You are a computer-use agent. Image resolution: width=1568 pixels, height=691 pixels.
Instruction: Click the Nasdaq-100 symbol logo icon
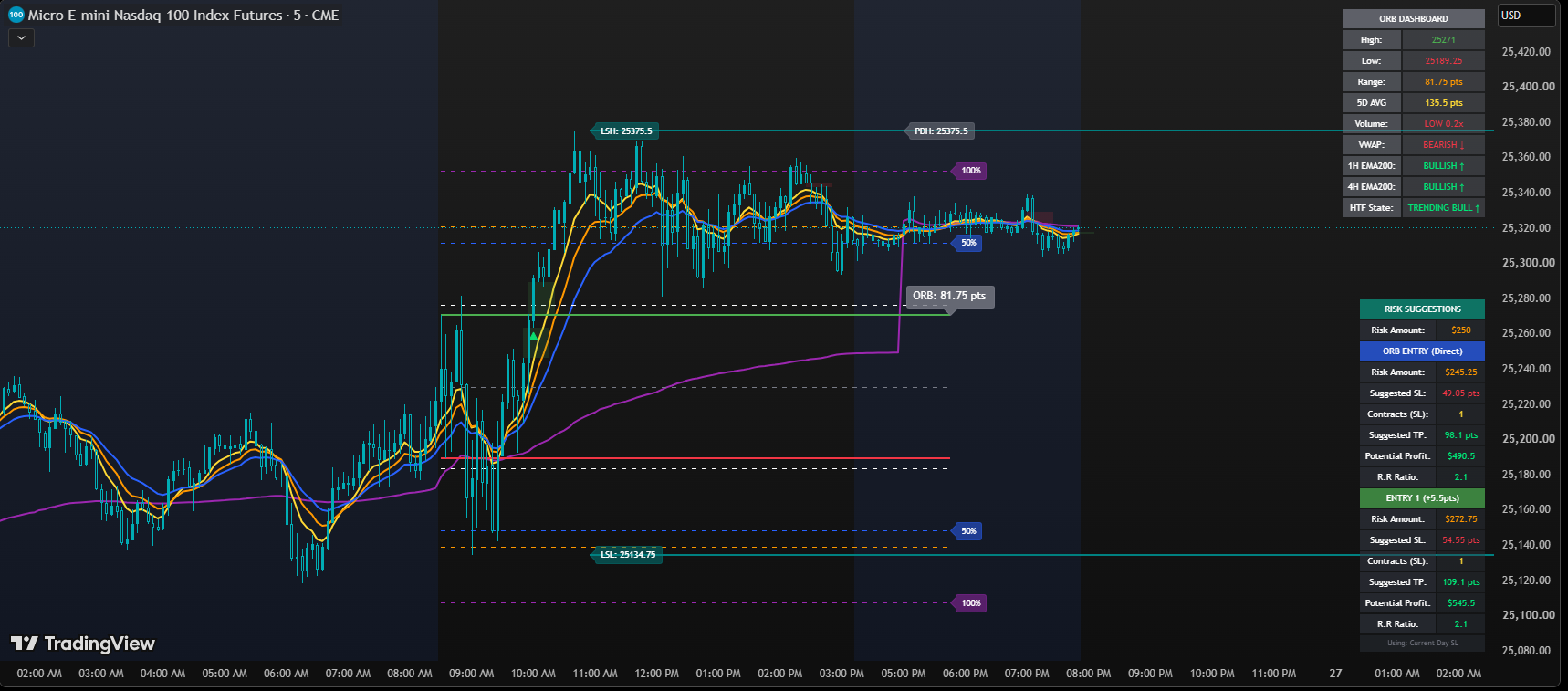(x=16, y=15)
